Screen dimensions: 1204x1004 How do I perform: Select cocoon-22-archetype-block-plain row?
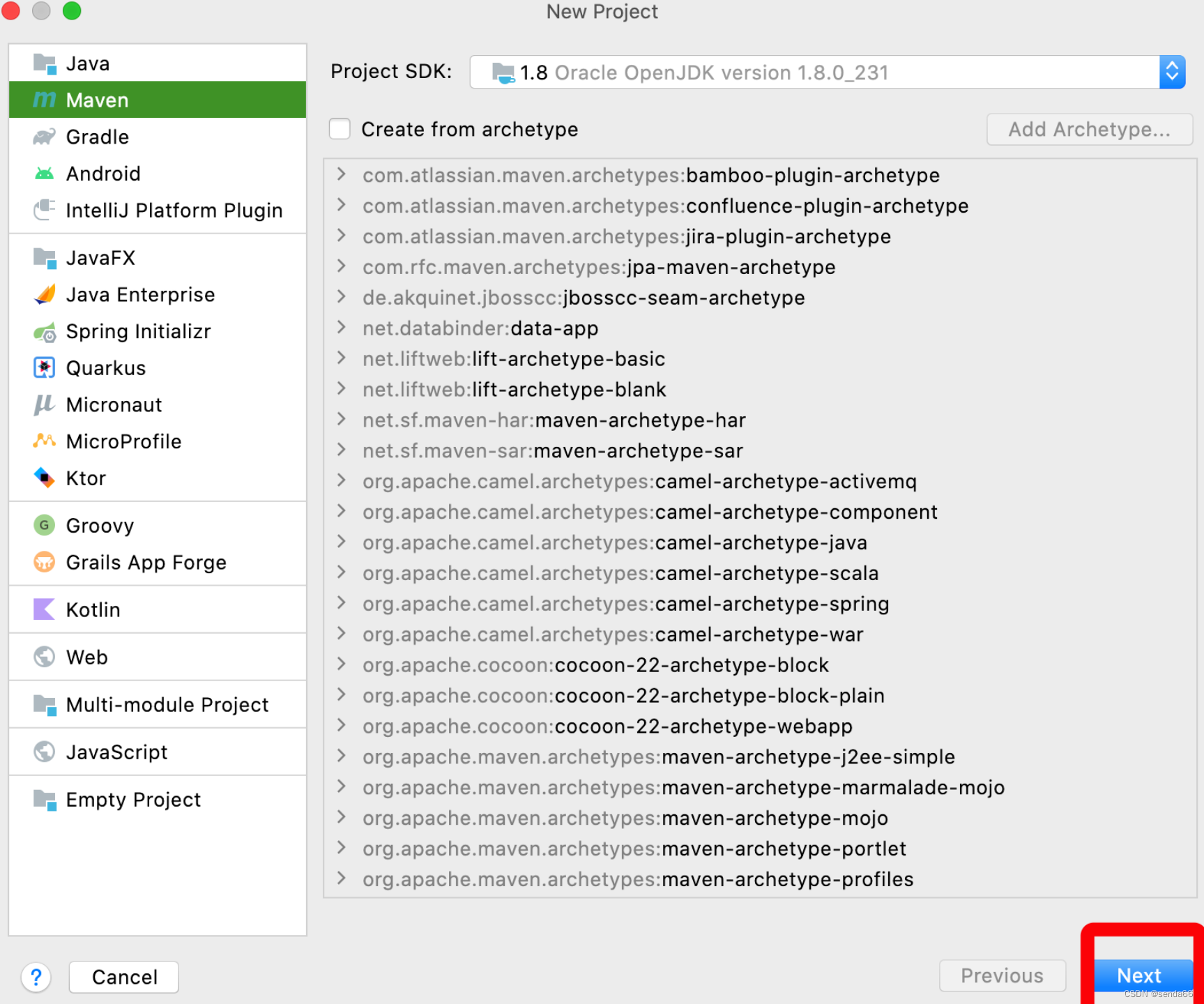point(760,695)
